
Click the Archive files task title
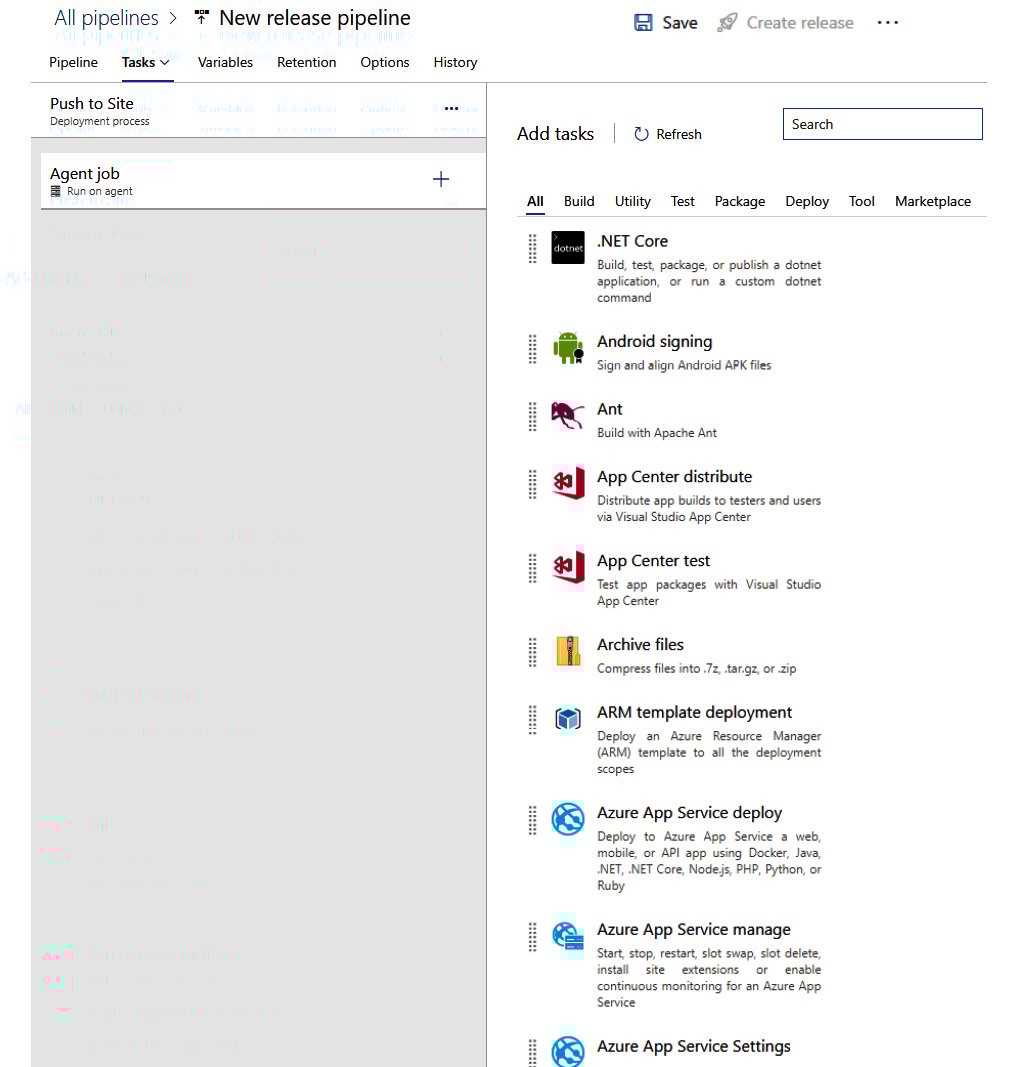click(640, 644)
